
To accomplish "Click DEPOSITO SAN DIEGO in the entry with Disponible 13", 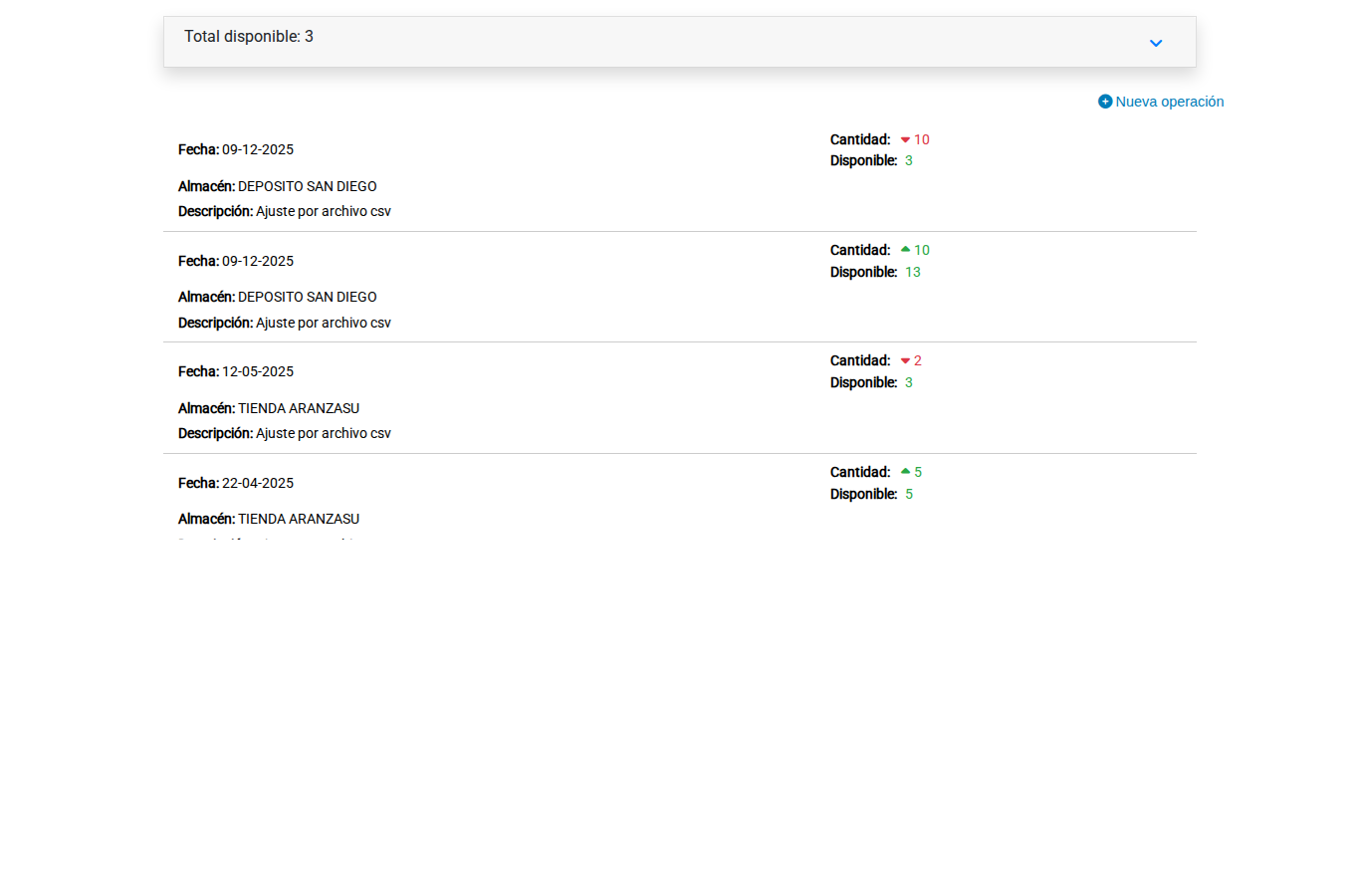I will (307, 297).
